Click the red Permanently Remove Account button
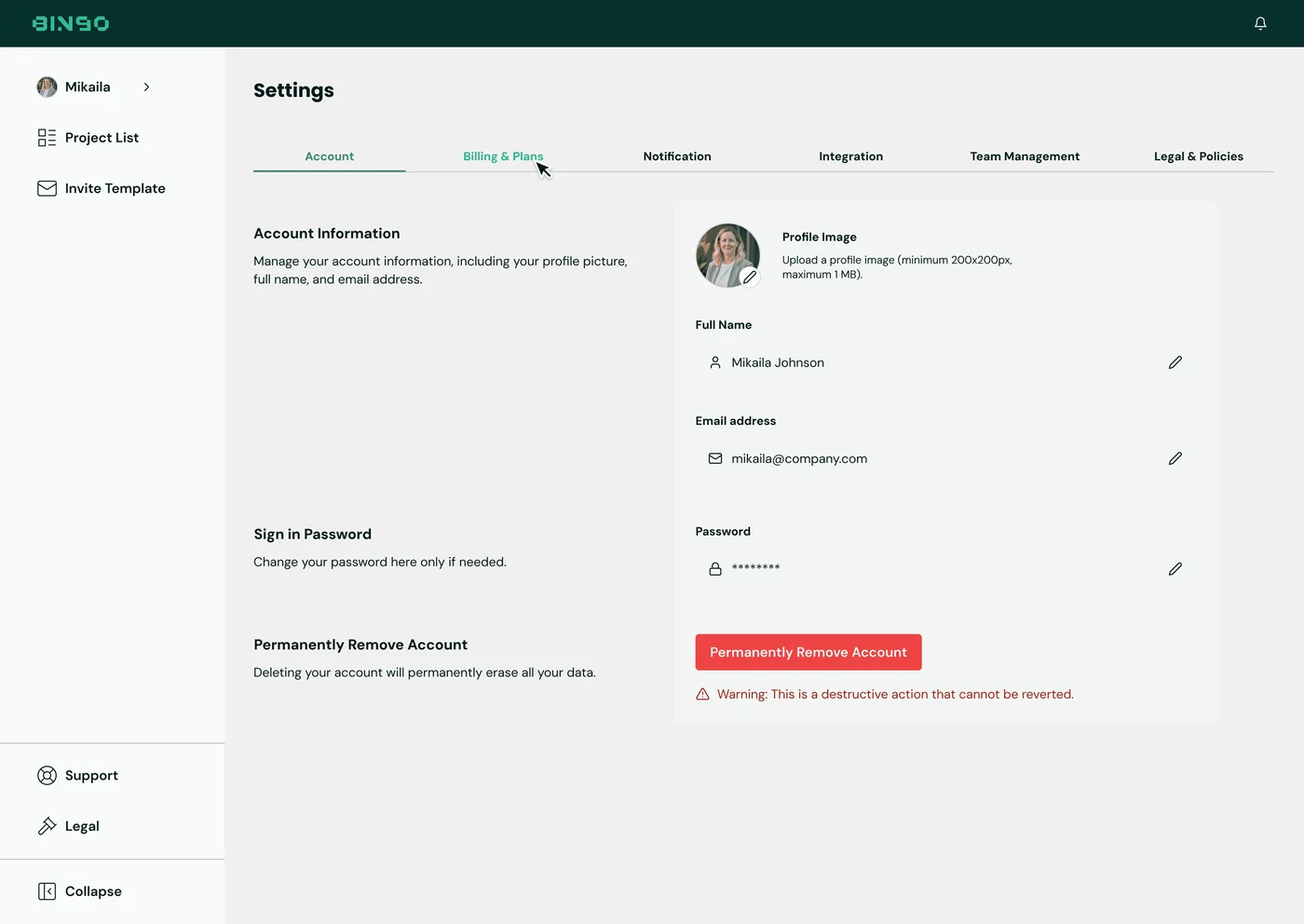Image resolution: width=1304 pixels, height=924 pixels. coord(808,652)
